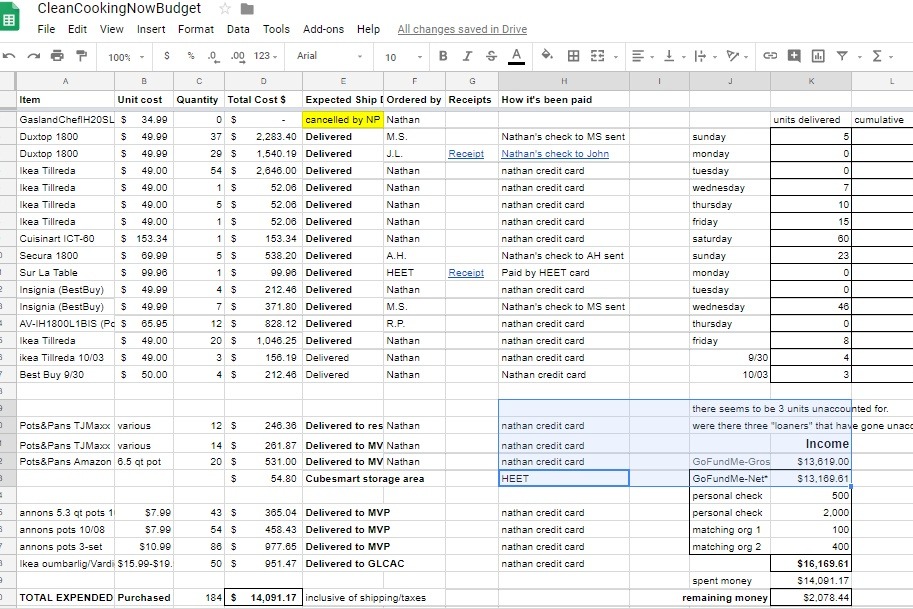
Task: Select column K header
Action: (x=811, y=81)
